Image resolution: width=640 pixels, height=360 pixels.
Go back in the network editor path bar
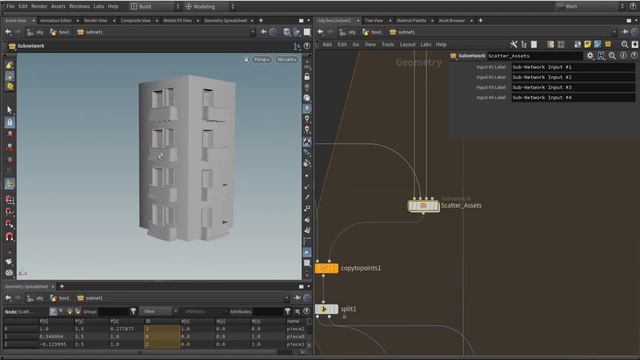320,32
